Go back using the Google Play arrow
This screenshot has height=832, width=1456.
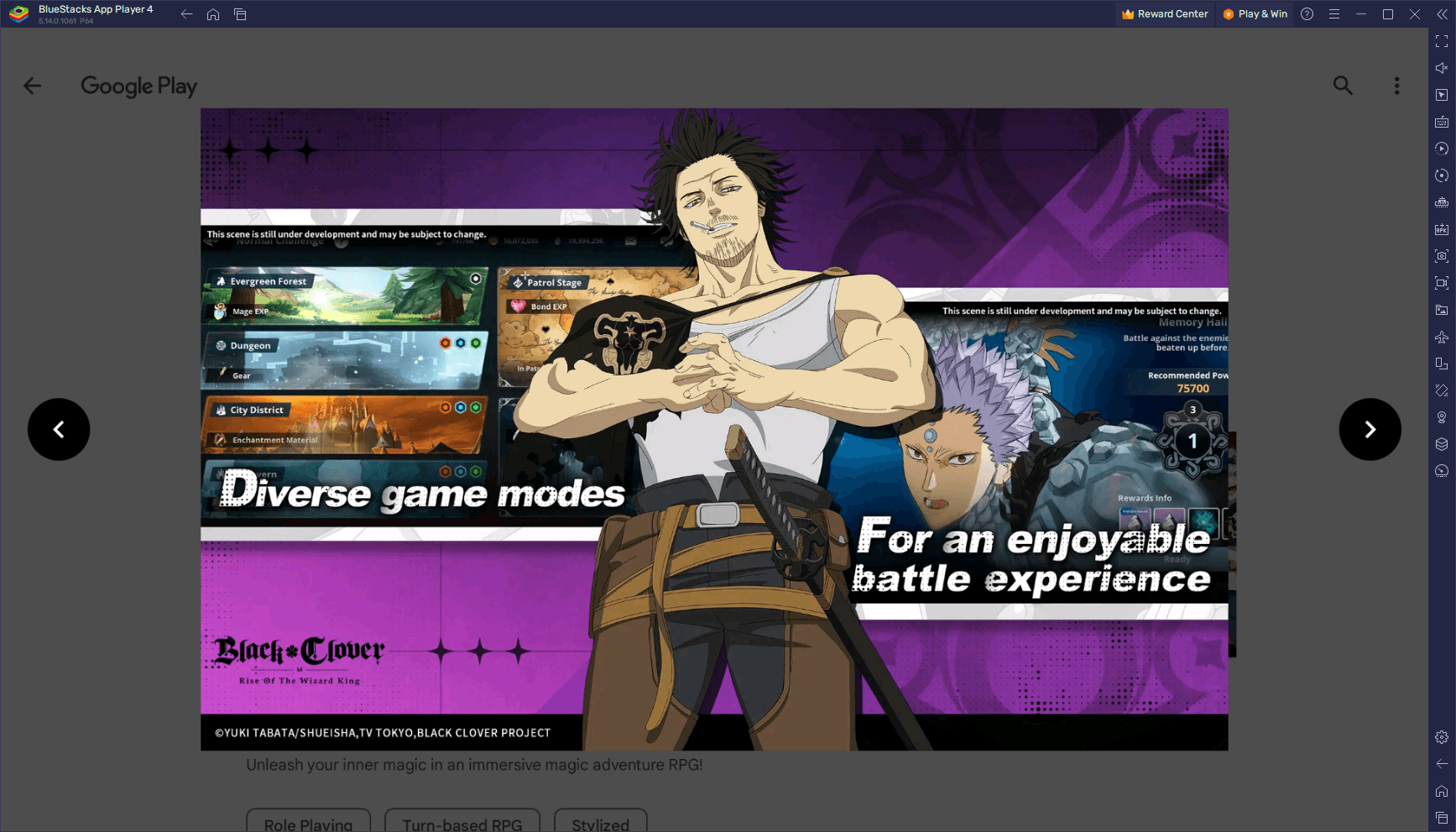click(32, 86)
